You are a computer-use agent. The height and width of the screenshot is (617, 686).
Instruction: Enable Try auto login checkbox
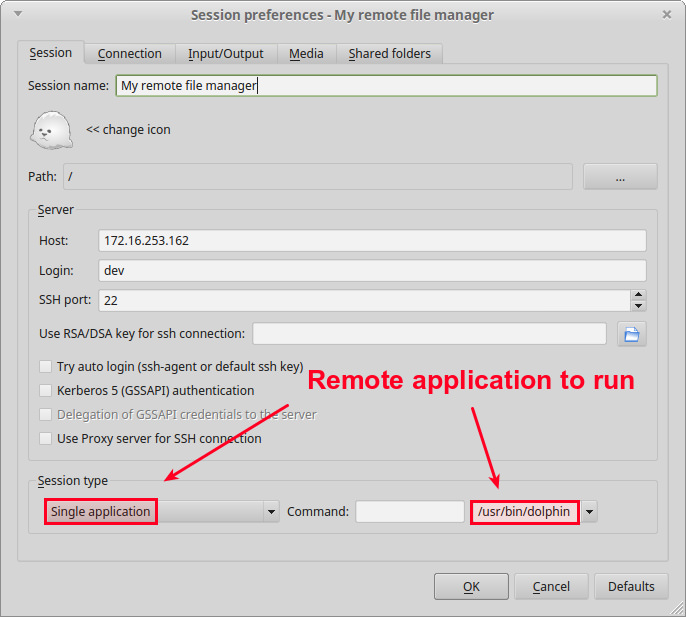(45, 367)
